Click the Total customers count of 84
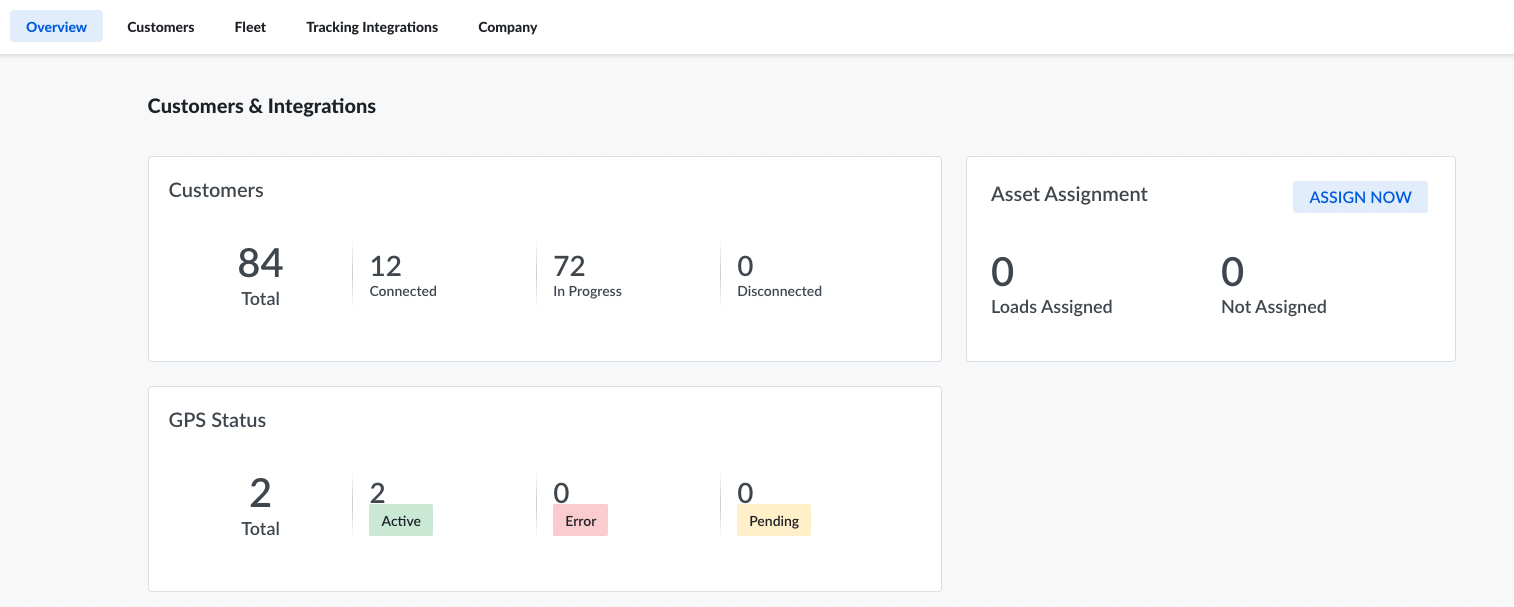 tap(260, 263)
